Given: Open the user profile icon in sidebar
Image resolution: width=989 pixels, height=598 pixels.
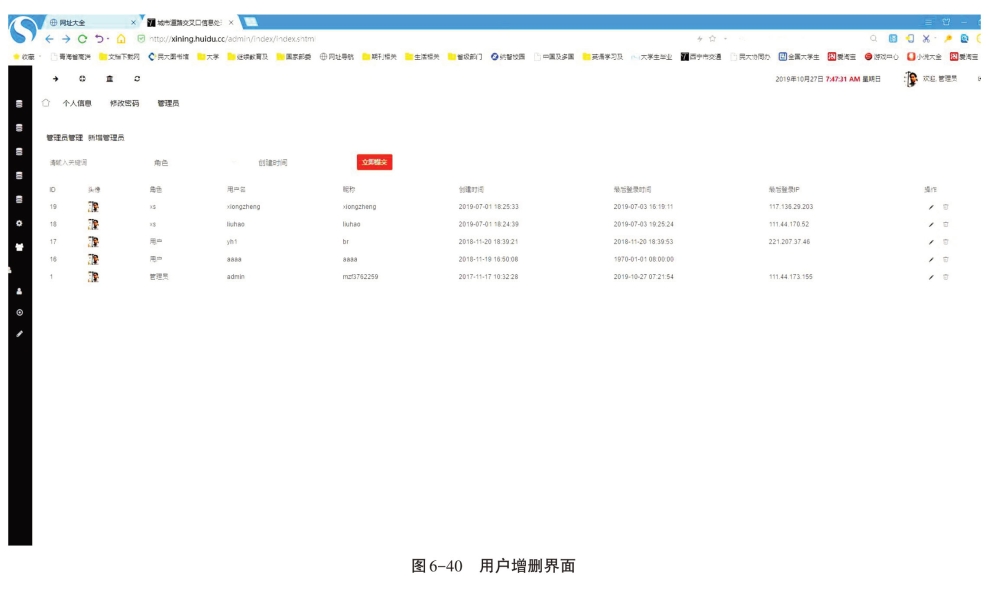Looking at the screenshot, I should [x=19, y=291].
